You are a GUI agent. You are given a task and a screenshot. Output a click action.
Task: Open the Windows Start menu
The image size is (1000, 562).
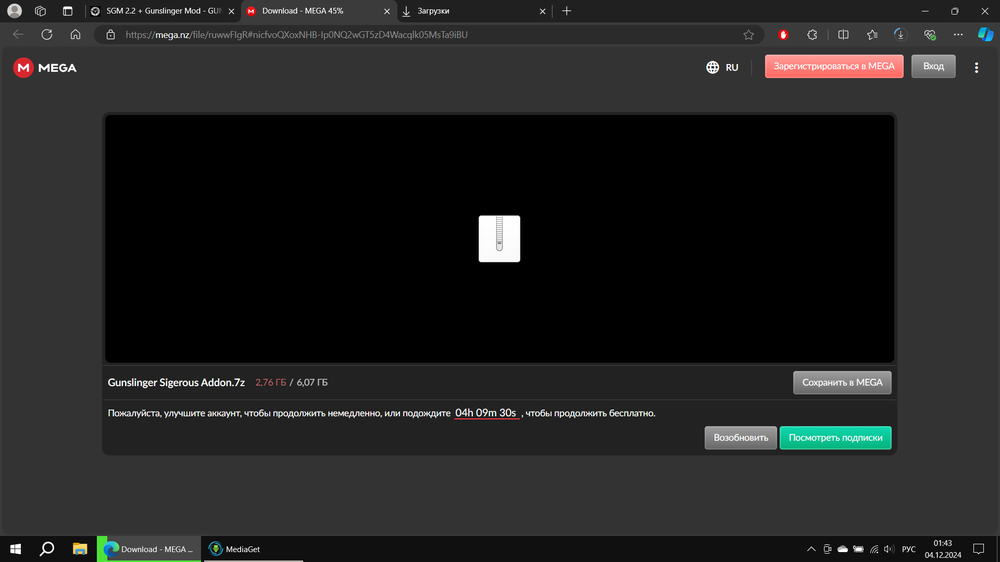15,549
